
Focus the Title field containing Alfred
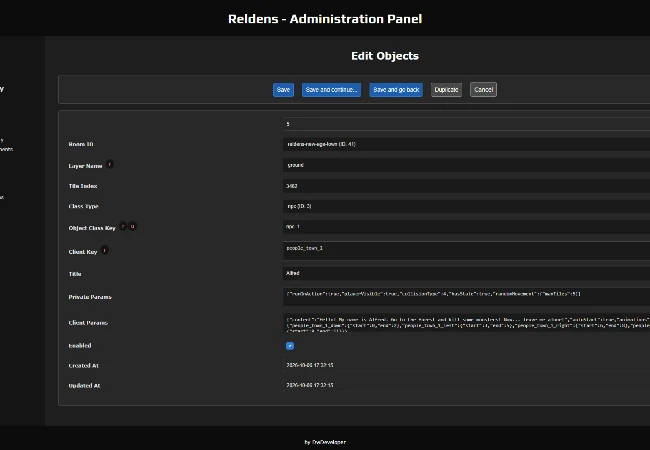pos(466,273)
